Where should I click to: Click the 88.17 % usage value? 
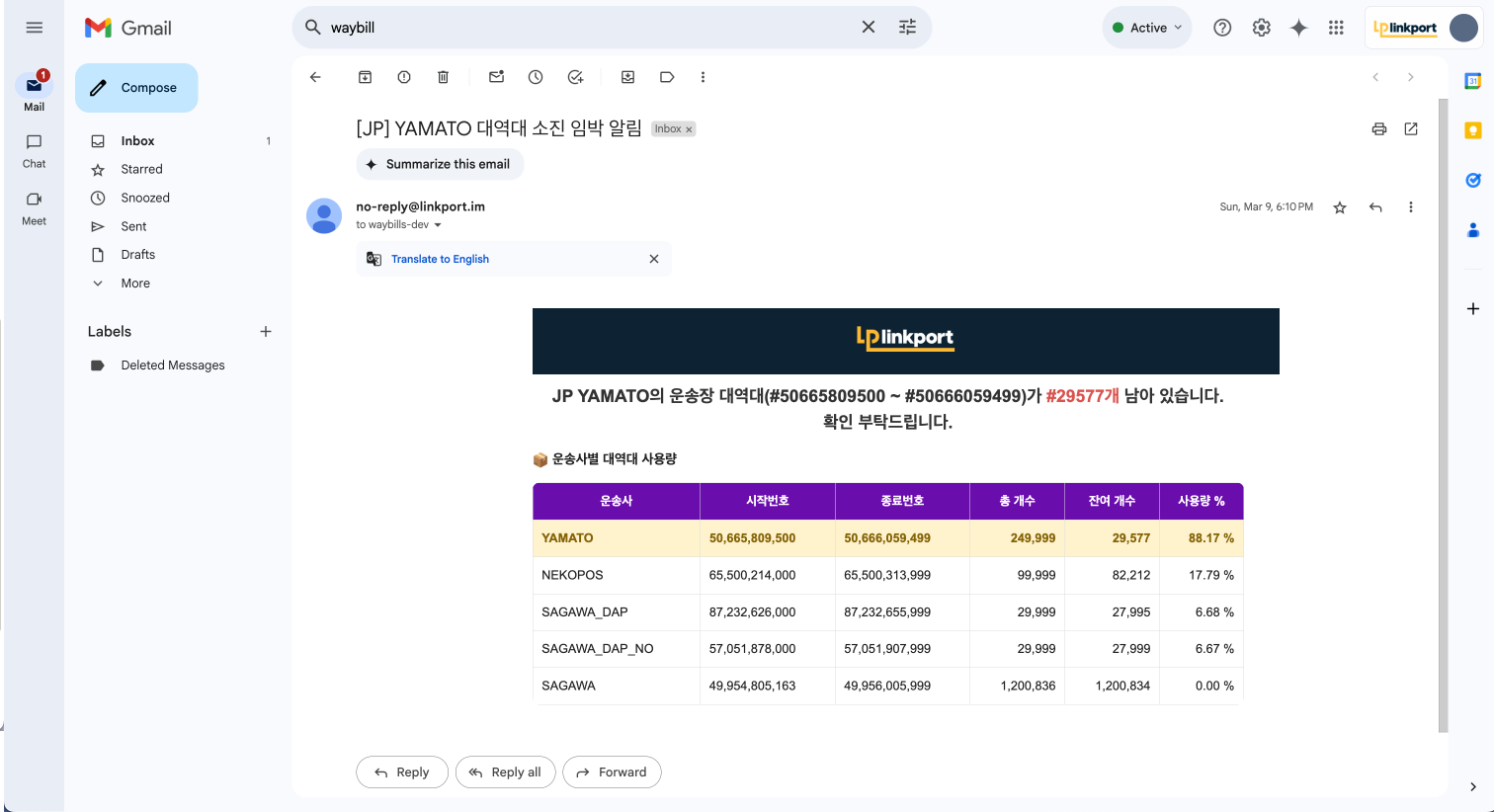[x=1210, y=538]
